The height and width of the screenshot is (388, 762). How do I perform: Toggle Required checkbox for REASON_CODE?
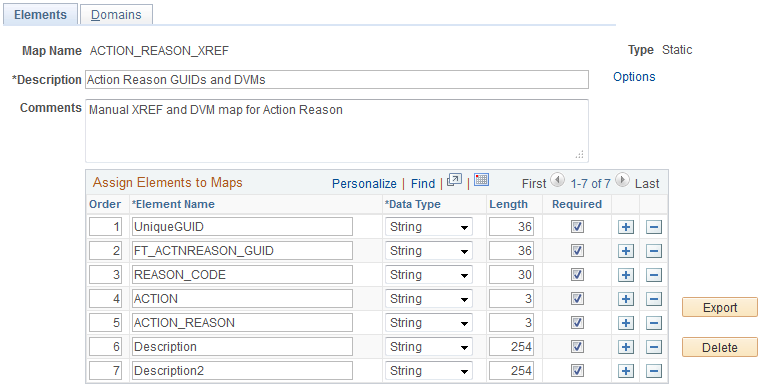point(577,274)
